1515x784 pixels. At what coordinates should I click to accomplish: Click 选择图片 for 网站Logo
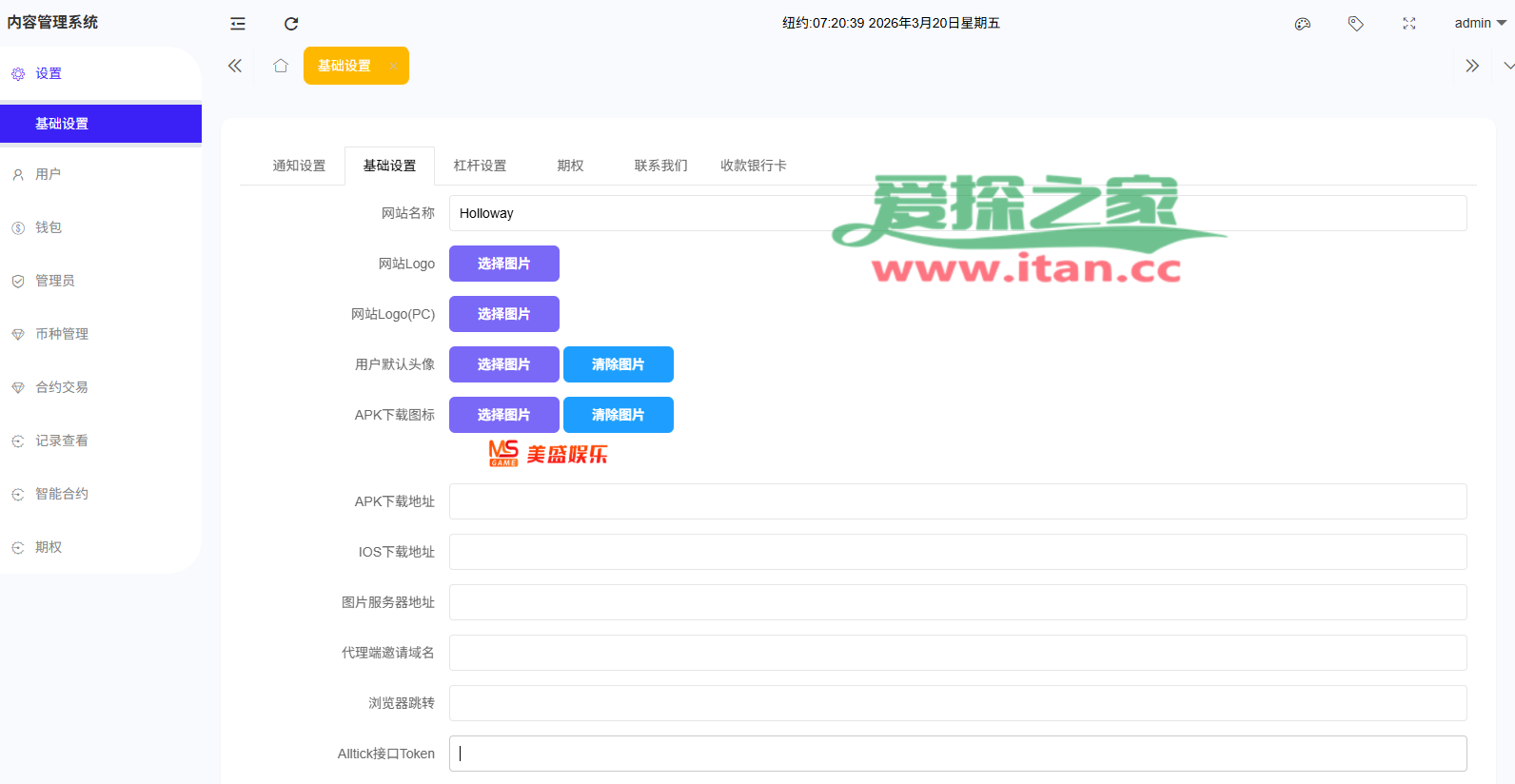pyautogui.click(x=503, y=264)
